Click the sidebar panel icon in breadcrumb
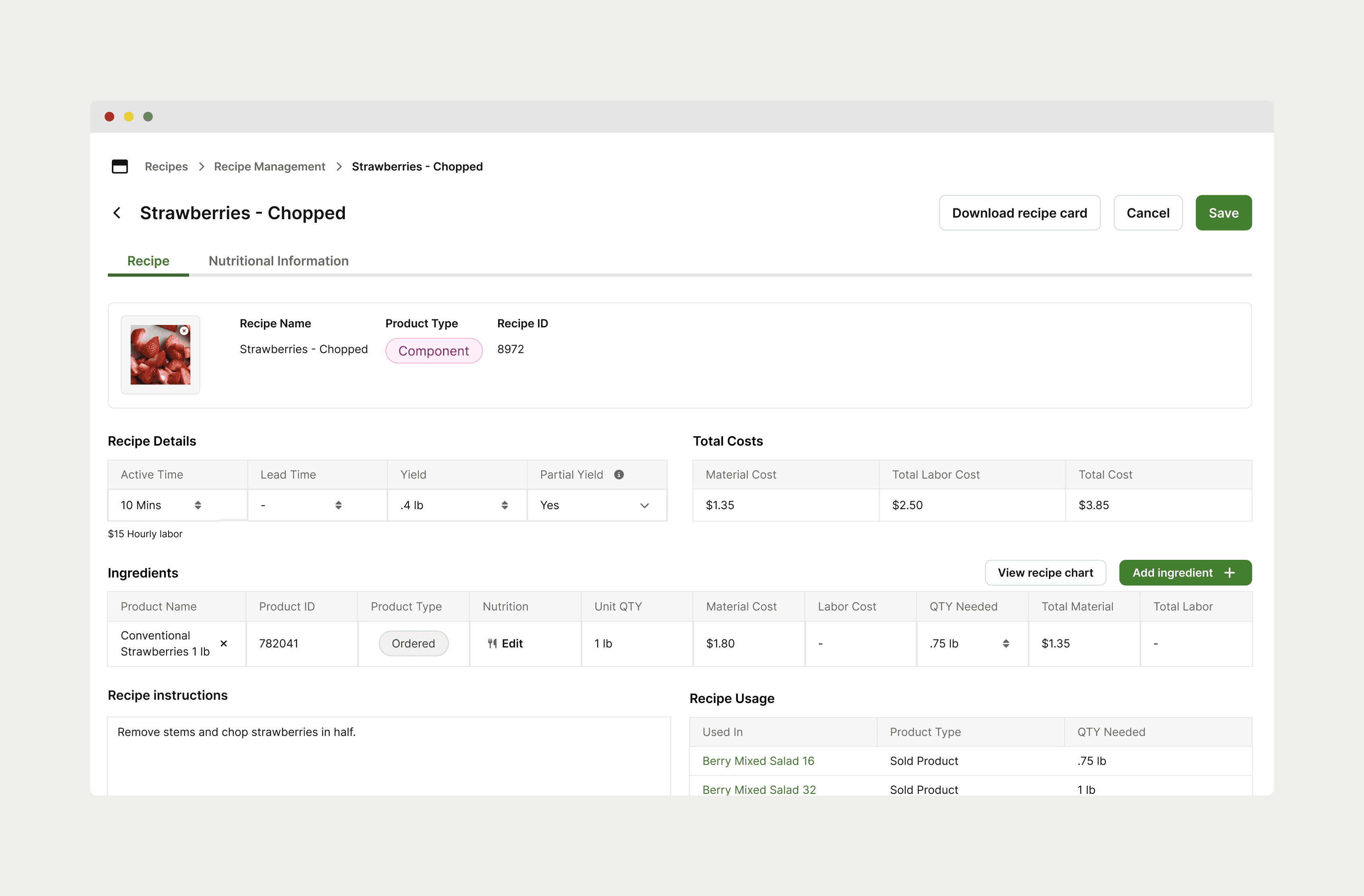 click(120, 167)
